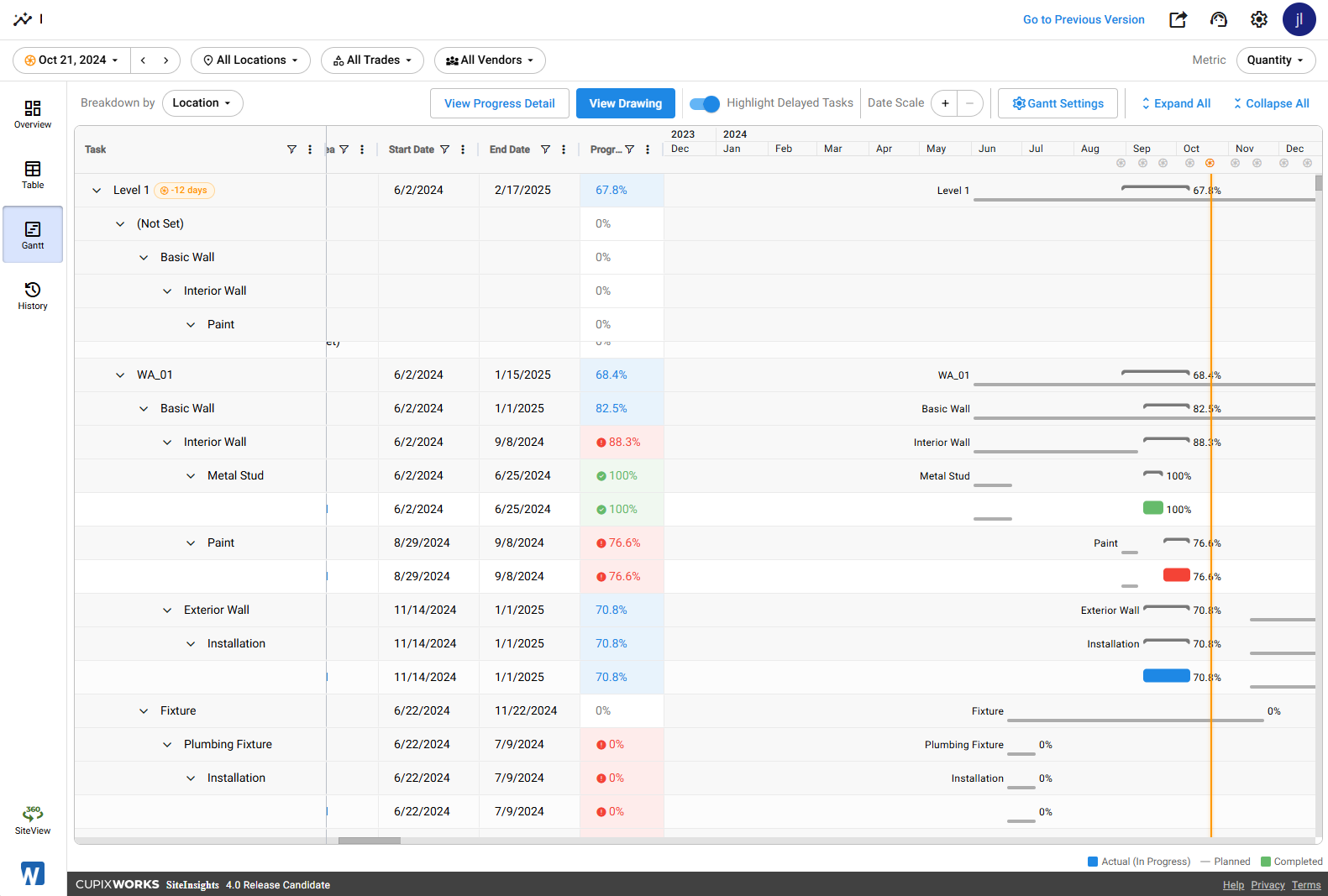Viewport: 1328px width, 896px height.
Task: Open the Overview view
Action: coord(33,114)
